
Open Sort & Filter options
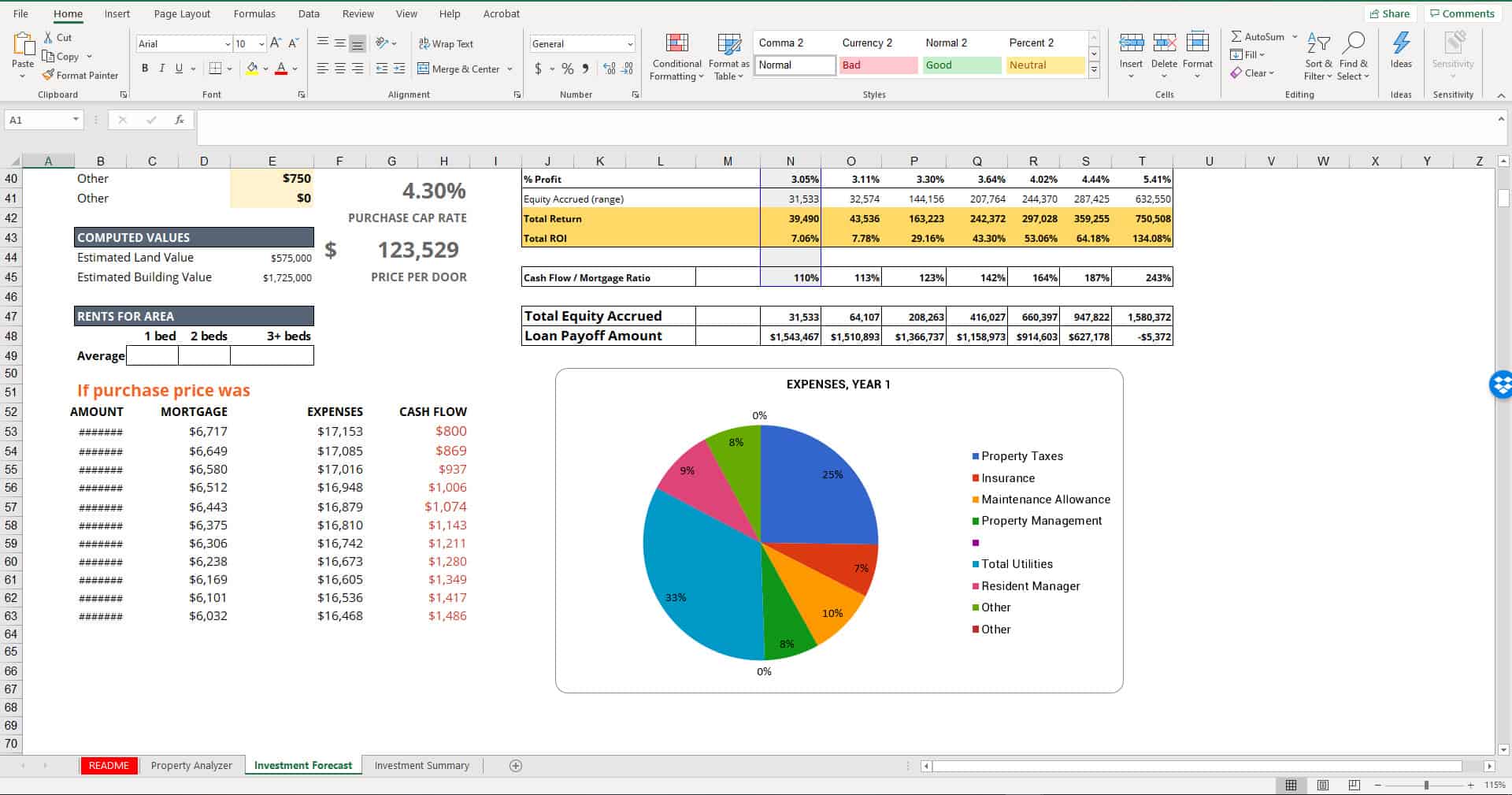pos(1317,55)
